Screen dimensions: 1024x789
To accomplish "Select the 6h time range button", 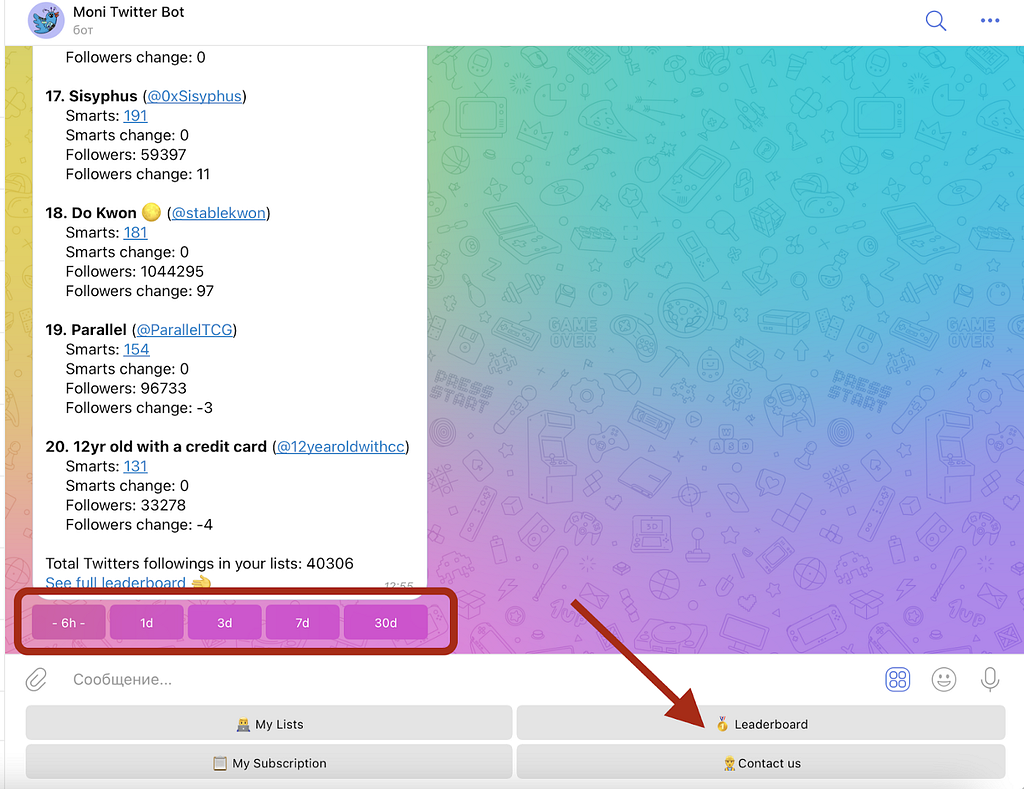I will tap(69, 622).
